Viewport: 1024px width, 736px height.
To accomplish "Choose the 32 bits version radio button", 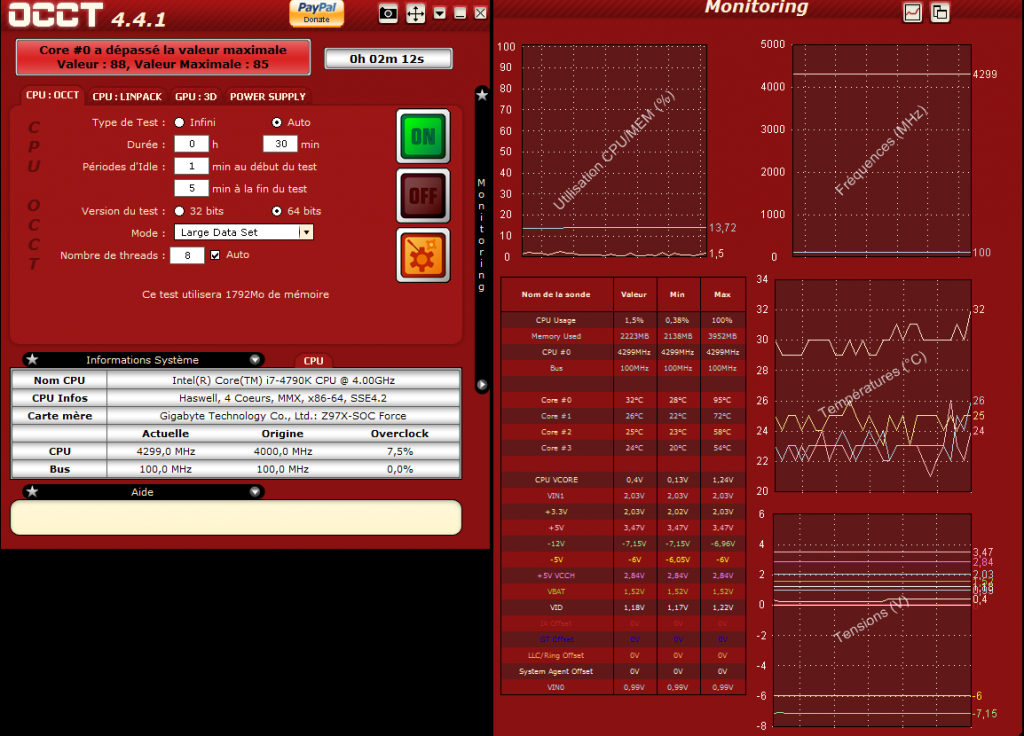I will pos(180,211).
